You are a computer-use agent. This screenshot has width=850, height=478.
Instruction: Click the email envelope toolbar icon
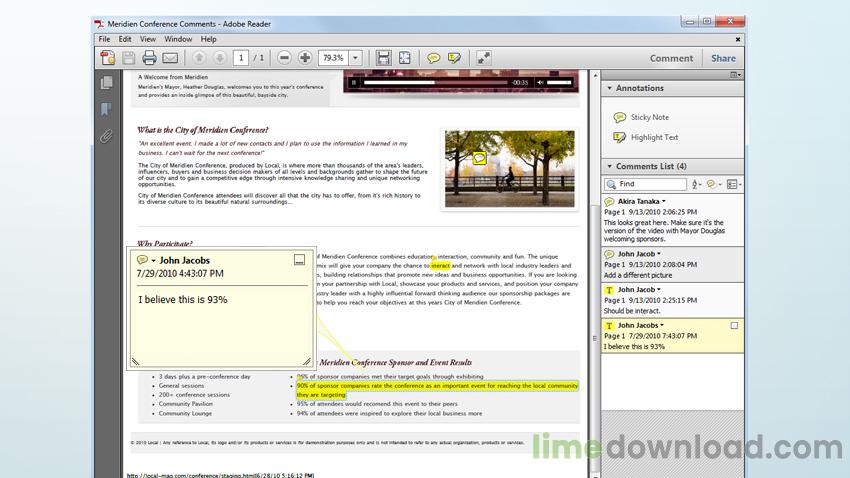170,58
